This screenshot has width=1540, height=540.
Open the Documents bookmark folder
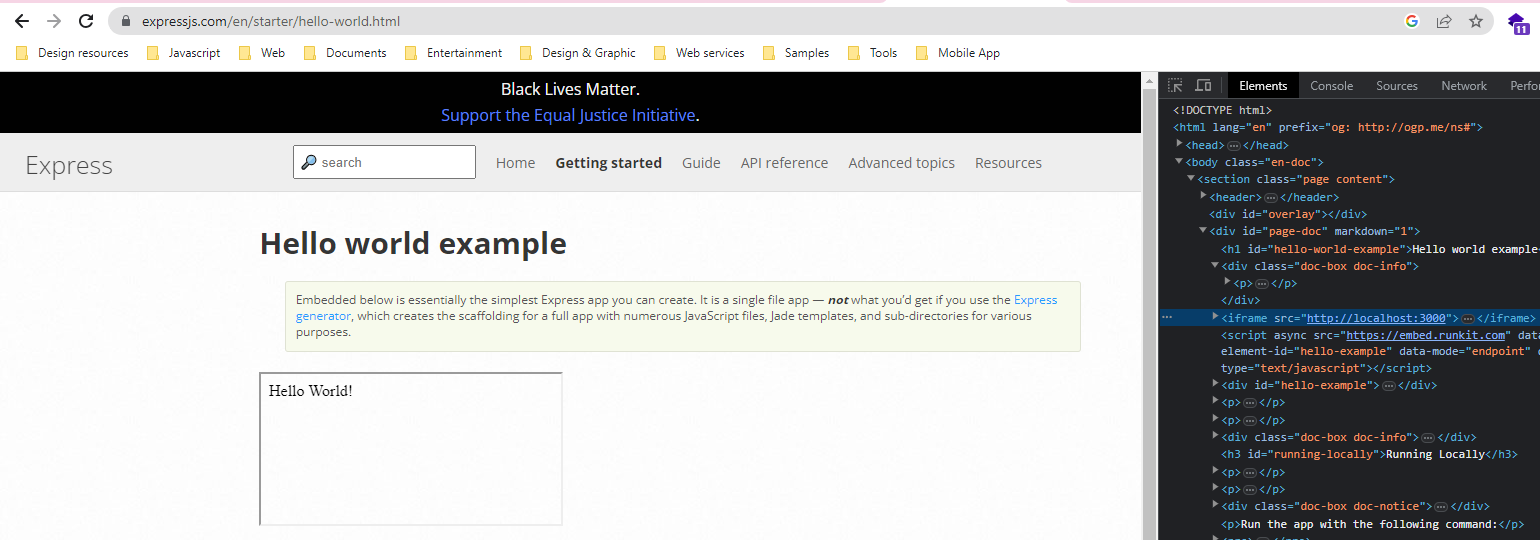coord(345,53)
